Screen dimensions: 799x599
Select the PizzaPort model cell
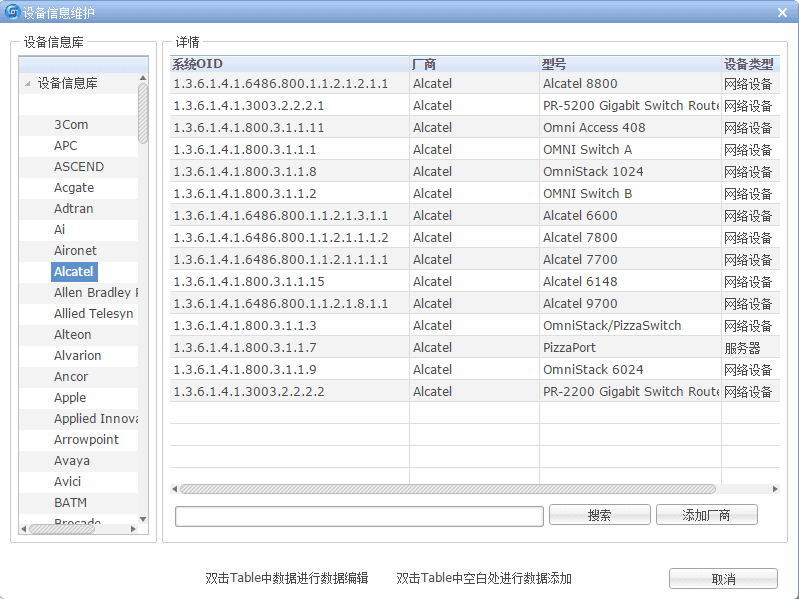630,347
